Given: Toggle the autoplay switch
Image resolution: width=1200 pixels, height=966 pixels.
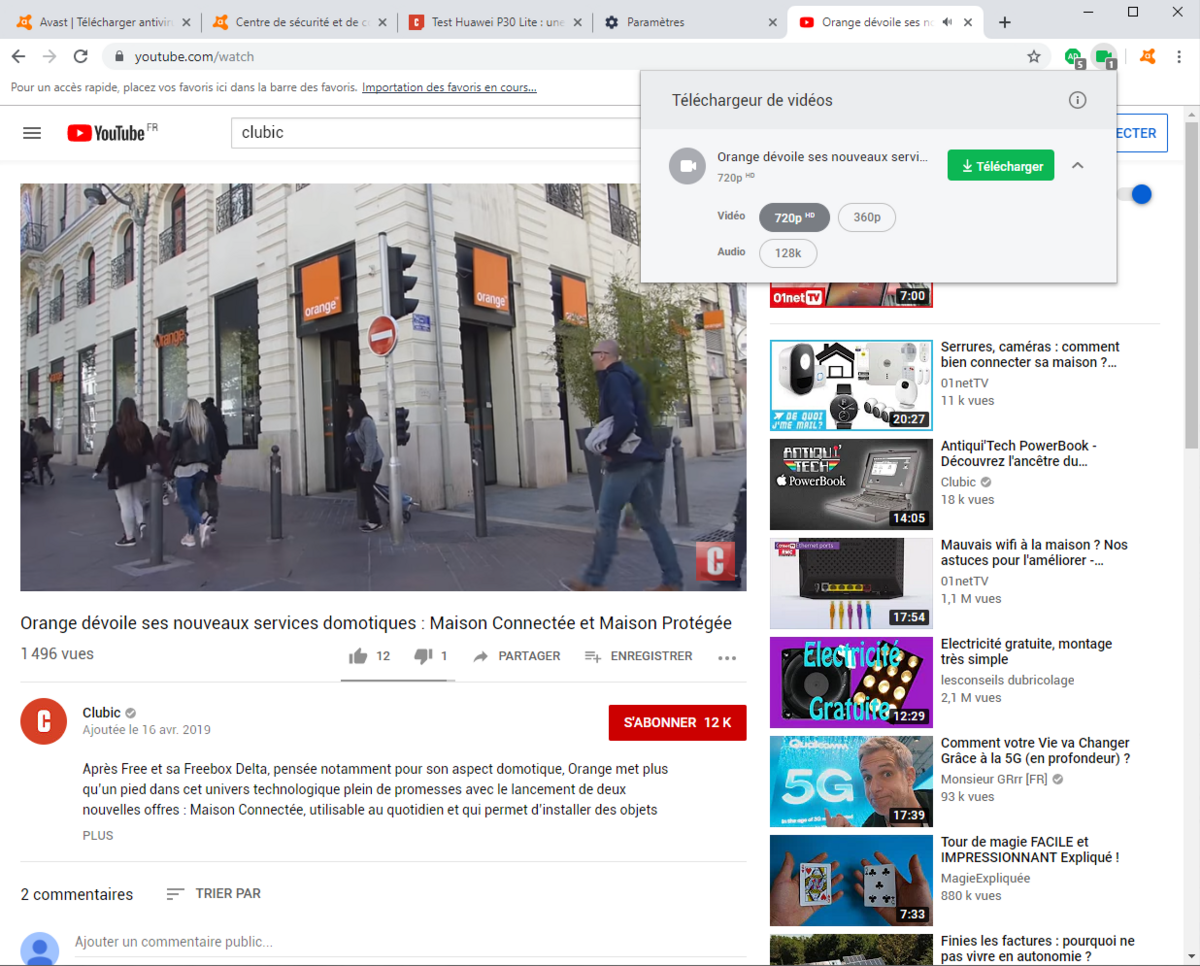Looking at the screenshot, I should [x=1137, y=194].
